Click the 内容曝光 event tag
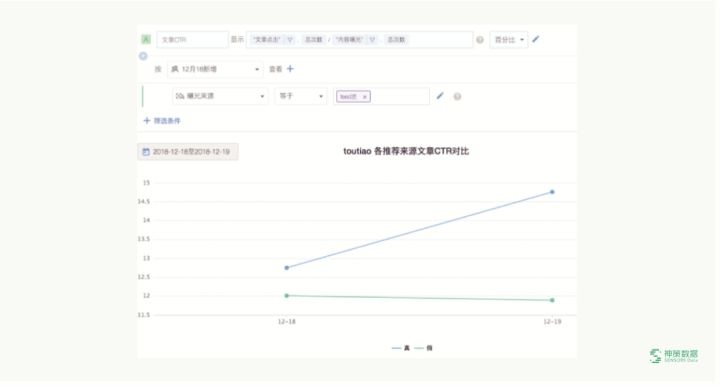 pyautogui.click(x=350, y=39)
